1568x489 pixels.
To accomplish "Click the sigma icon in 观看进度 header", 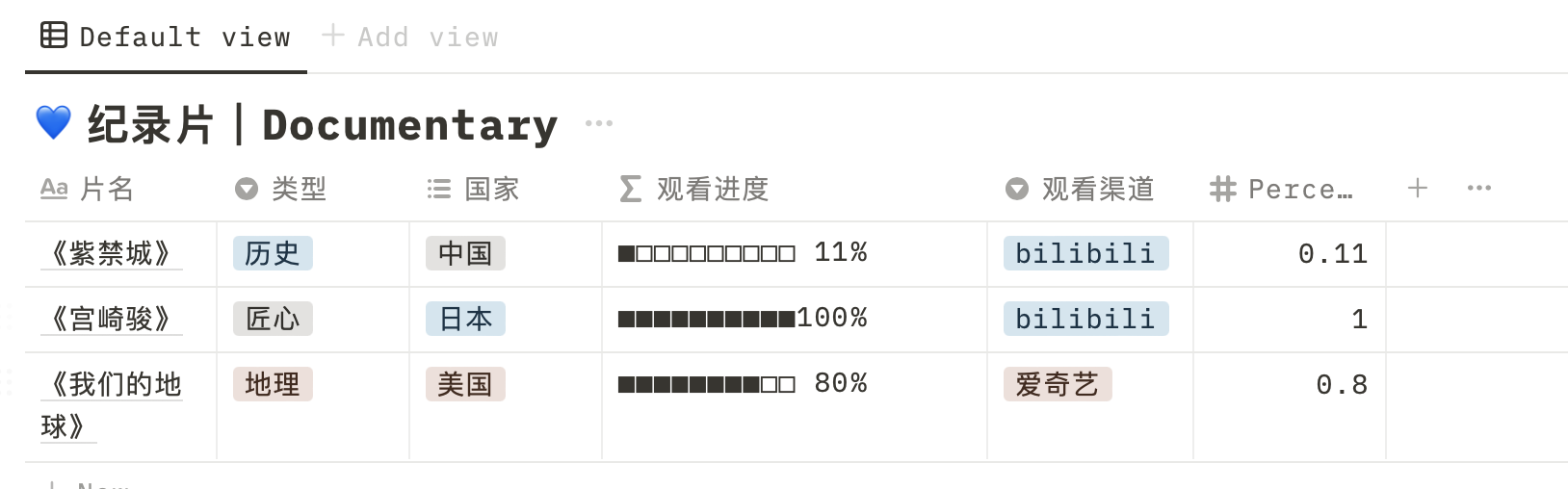I will (x=631, y=189).
